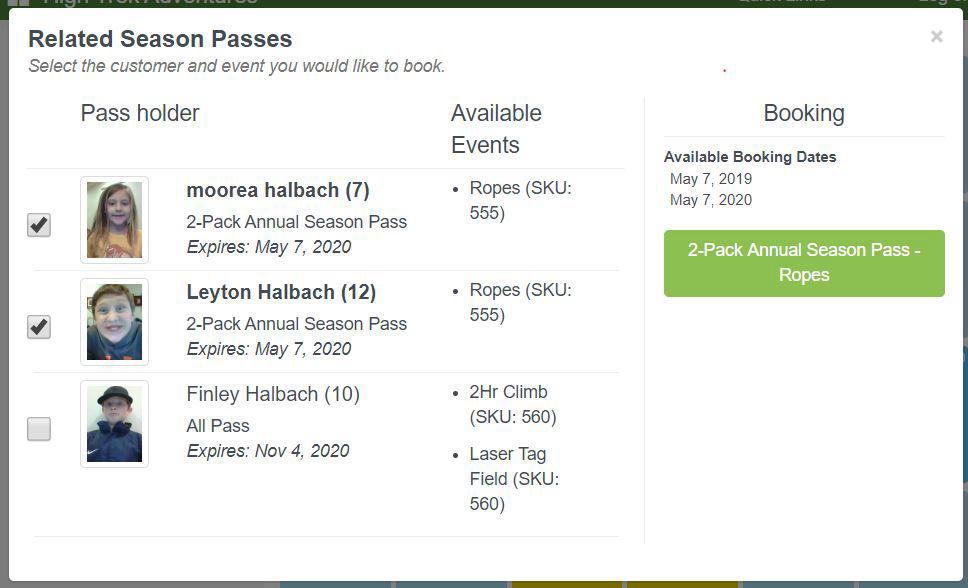Select Ropes event in moorea's row
This screenshot has width=968, height=588.
520,200
